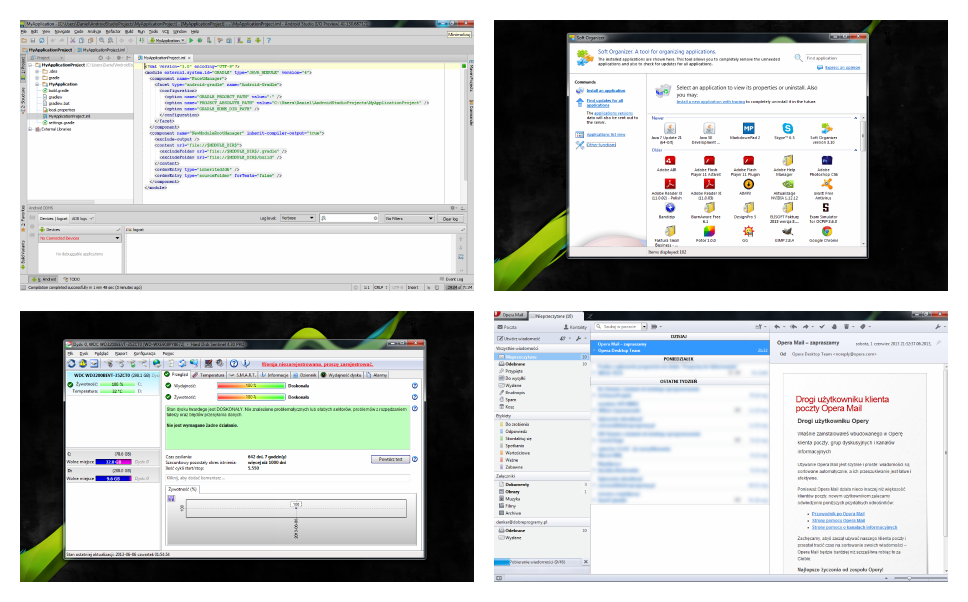Click the Undo arrow in Android Studio toolbar
The height and width of the screenshot is (602, 968).
52,40
